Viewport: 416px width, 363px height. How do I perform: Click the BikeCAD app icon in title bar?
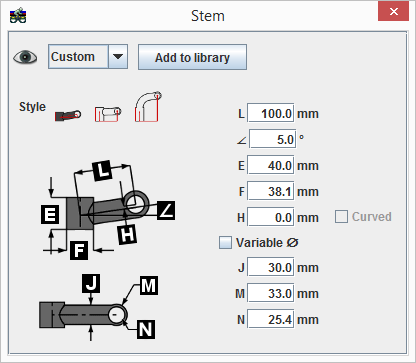coord(18,15)
